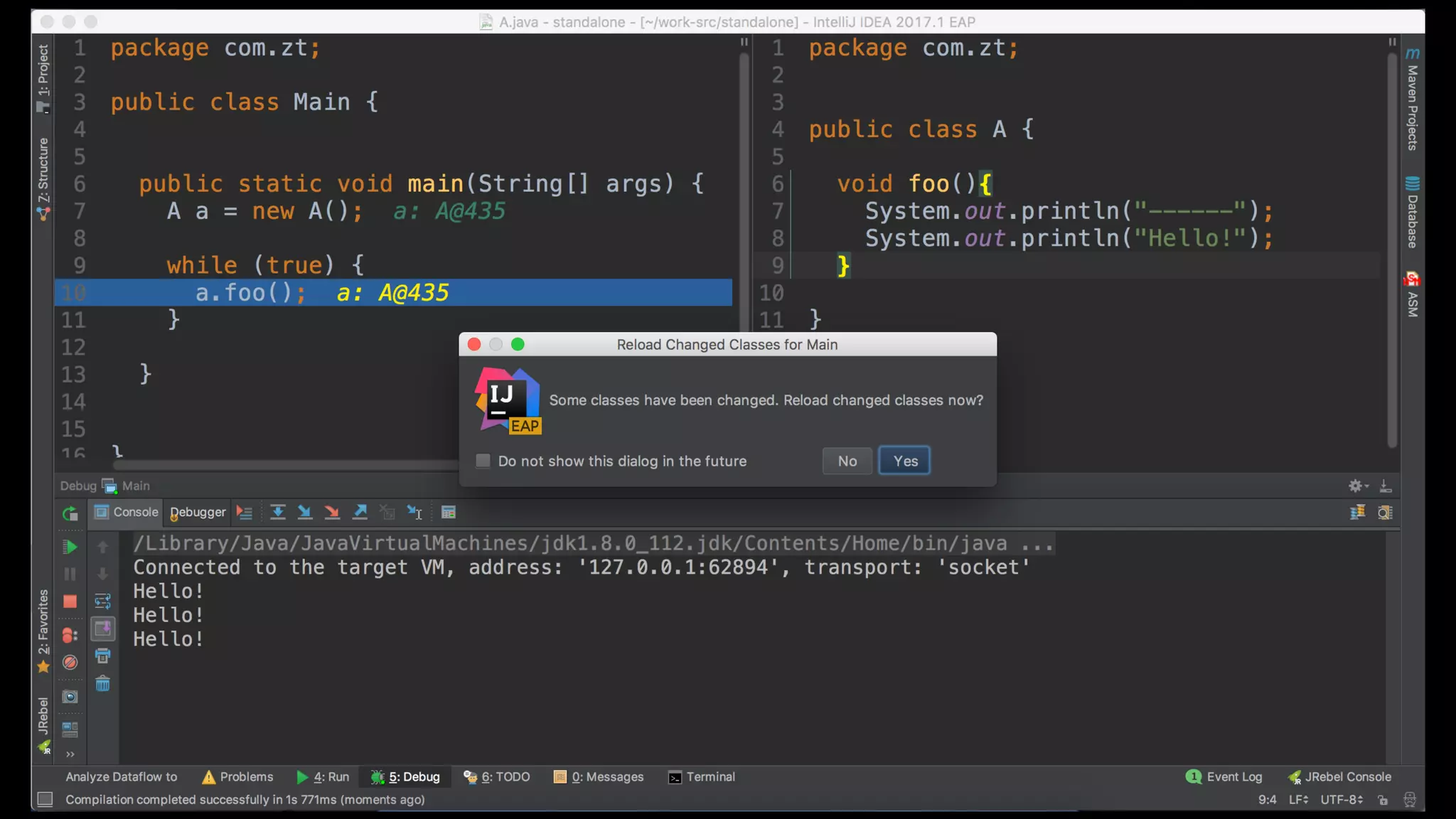
Task: Open View Breakpoints icon
Action: [70, 635]
